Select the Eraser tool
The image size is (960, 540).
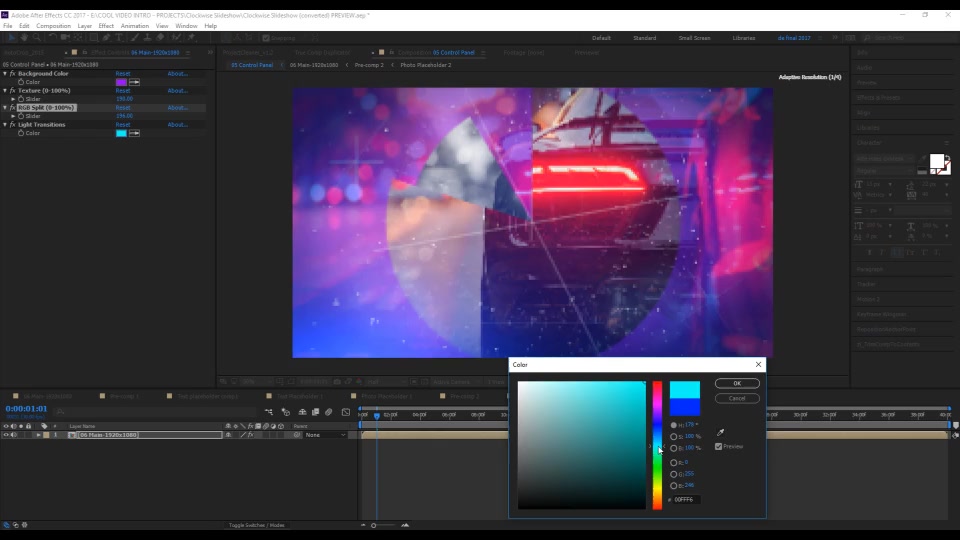point(160,37)
